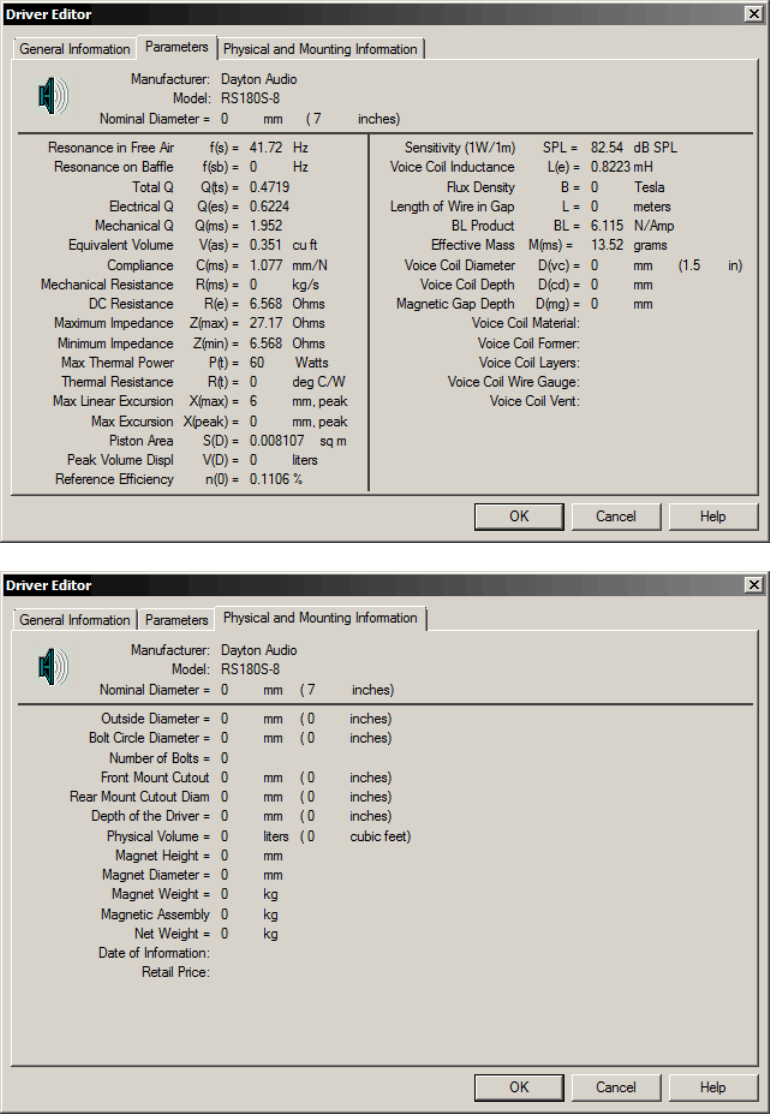Select the Voice Coil Depth D(cd) value

(x=594, y=285)
